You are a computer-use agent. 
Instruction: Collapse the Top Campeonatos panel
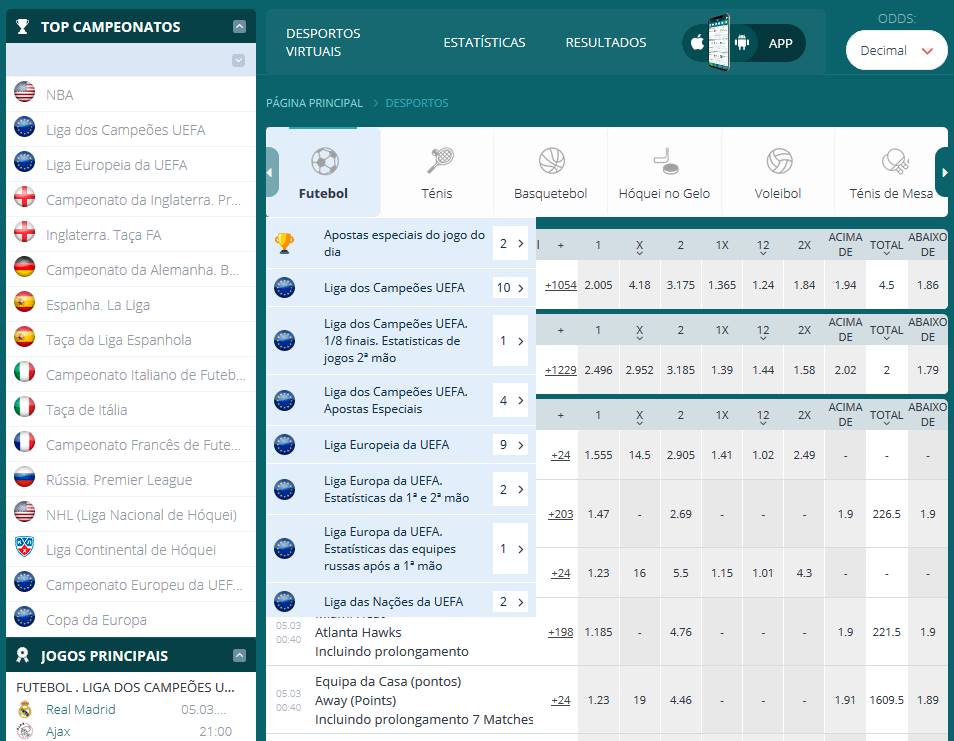tap(238, 27)
